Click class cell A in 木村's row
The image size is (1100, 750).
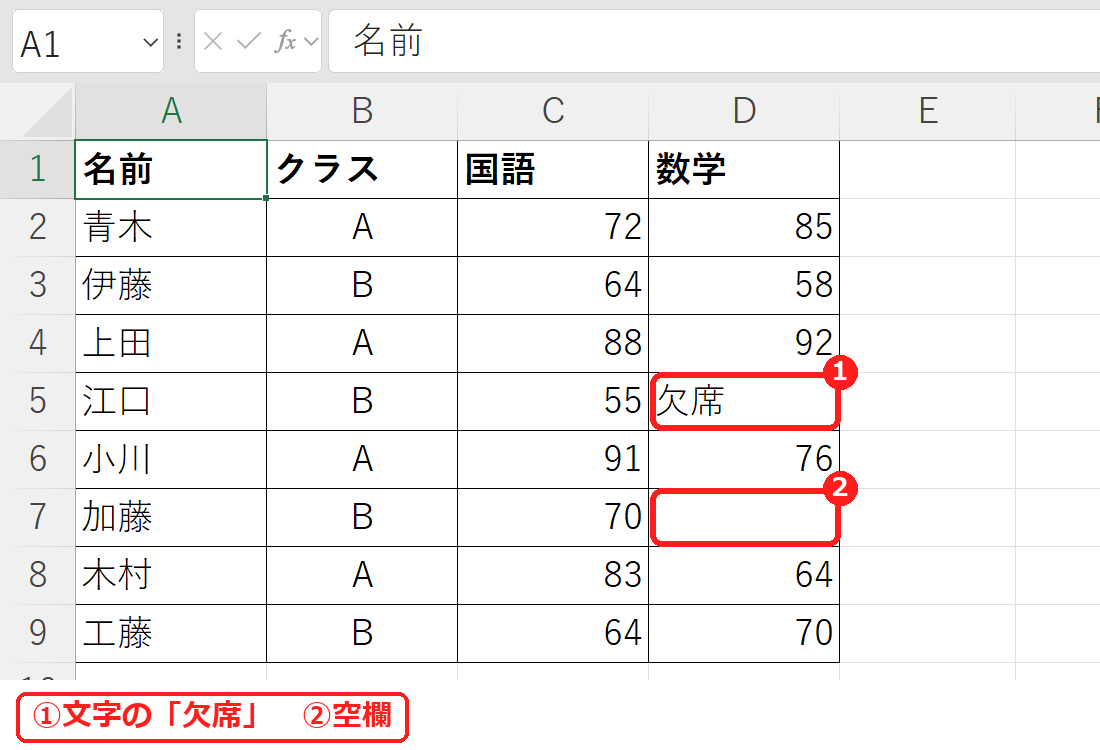pyautogui.click(x=362, y=575)
